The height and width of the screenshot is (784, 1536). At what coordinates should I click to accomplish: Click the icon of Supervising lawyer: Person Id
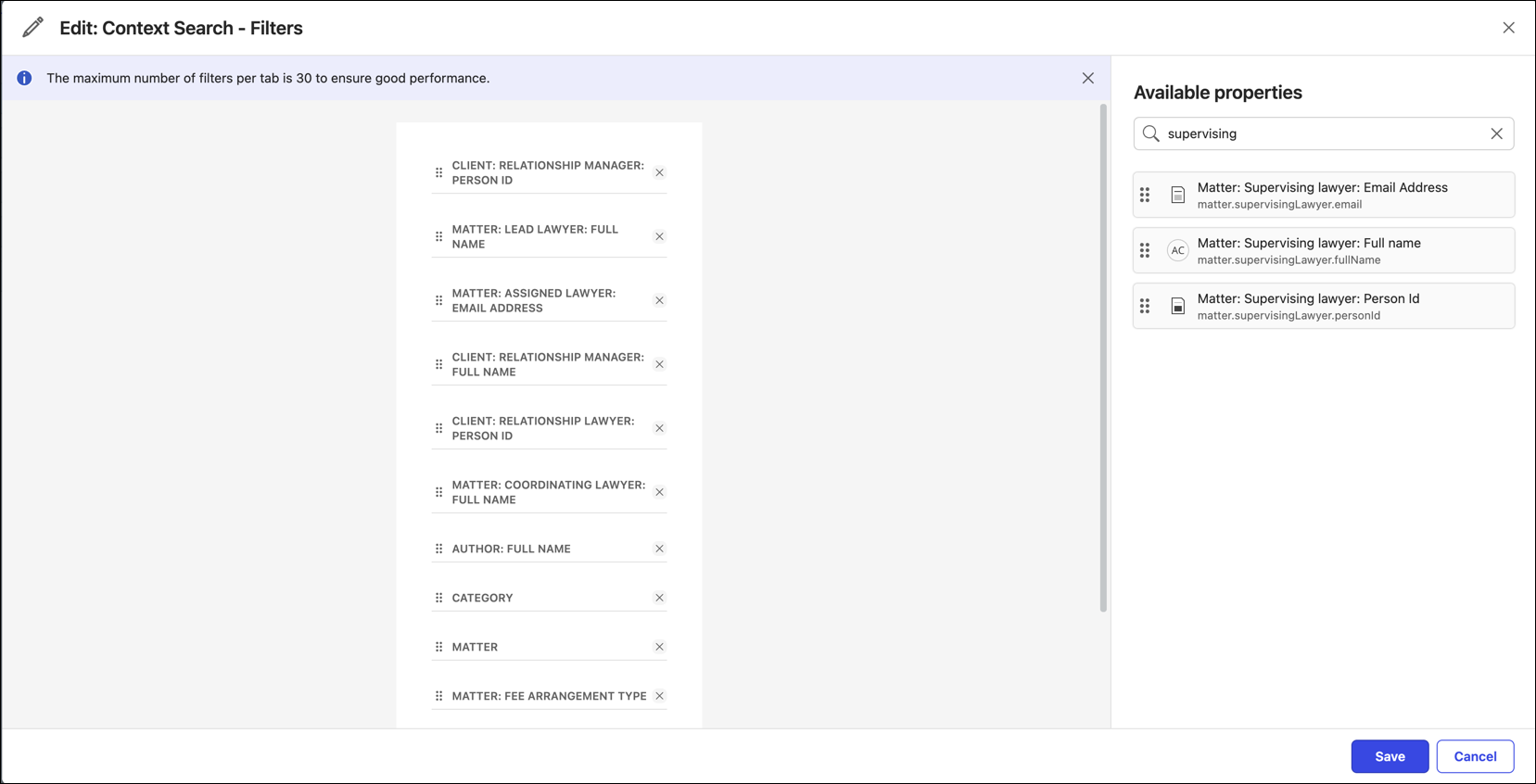(x=1177, y=306)
